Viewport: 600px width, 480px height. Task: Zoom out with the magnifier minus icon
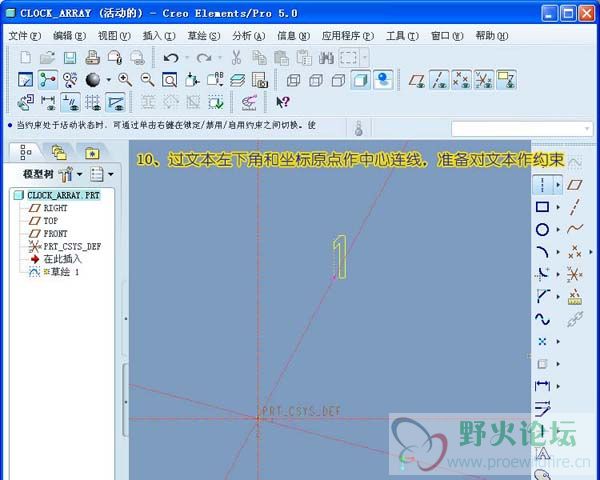(x=147, y=80)
